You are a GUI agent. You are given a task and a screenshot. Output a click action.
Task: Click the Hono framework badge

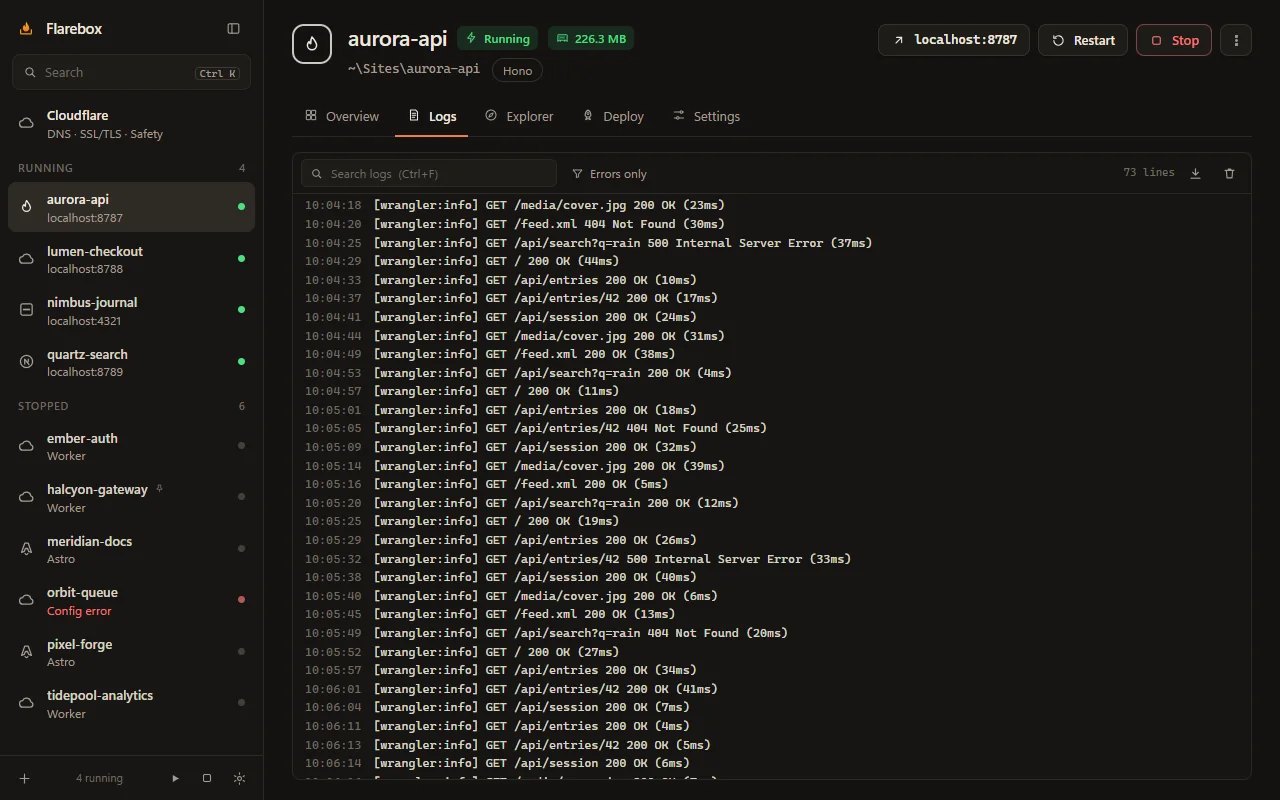(517, 70)
